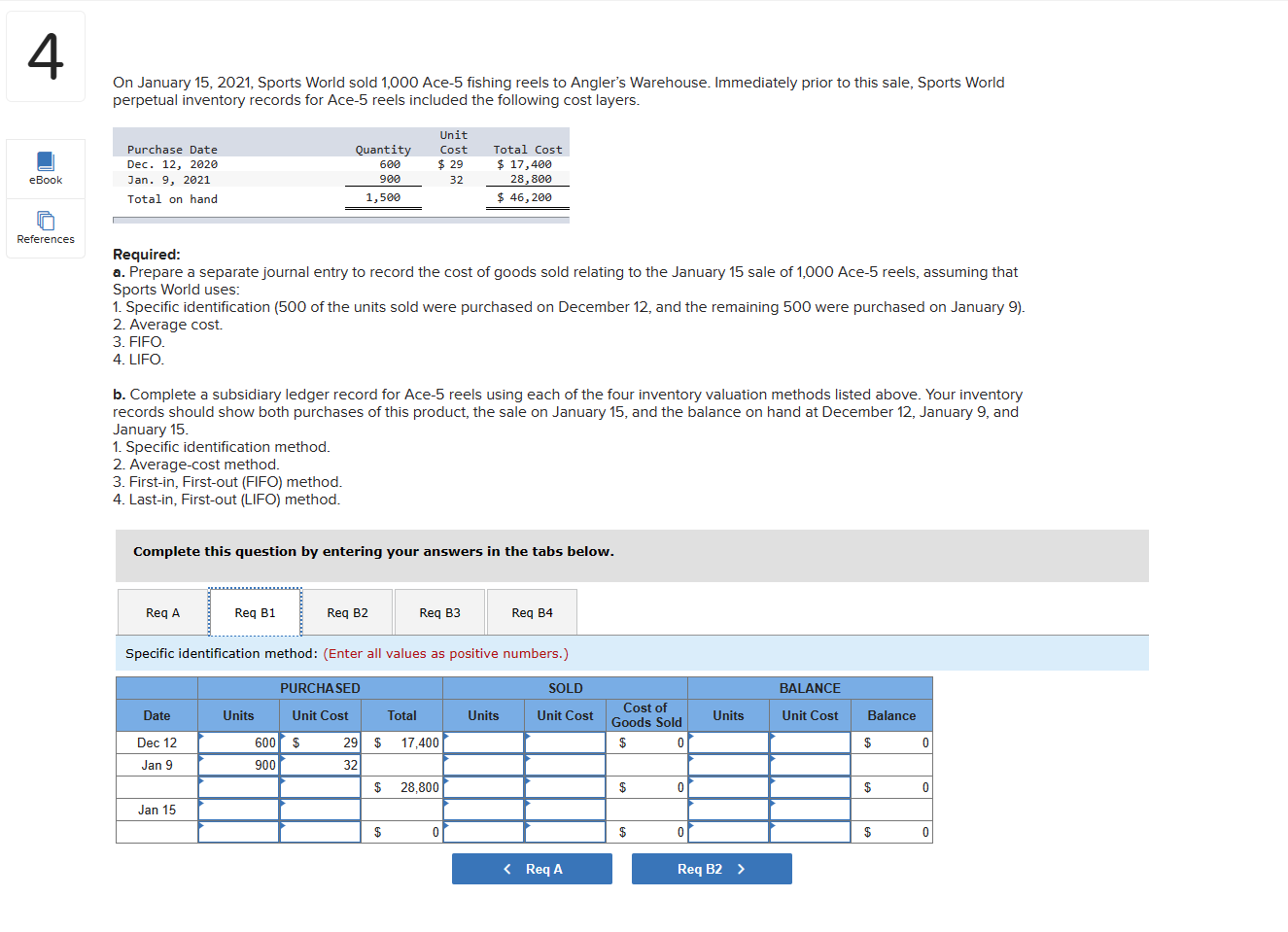The image size is (1288, 932).
Task: Click the Jan 15 Balance Units input cell
Action: (x=728, y=810)
